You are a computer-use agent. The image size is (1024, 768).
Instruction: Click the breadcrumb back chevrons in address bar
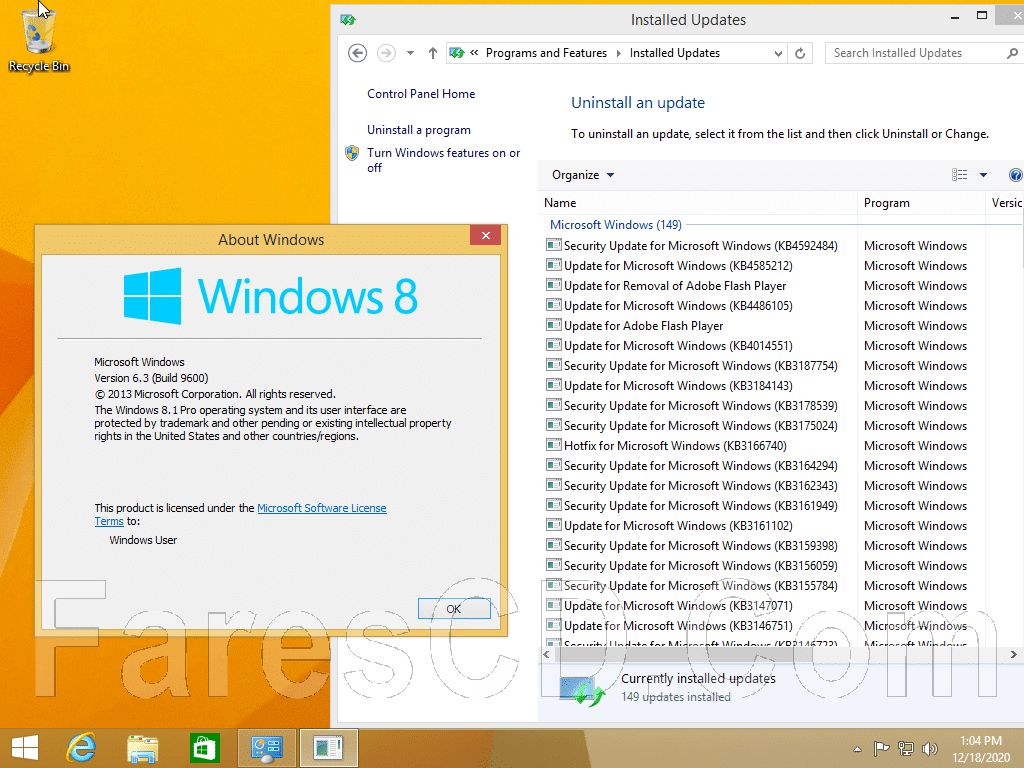[474, 53]
